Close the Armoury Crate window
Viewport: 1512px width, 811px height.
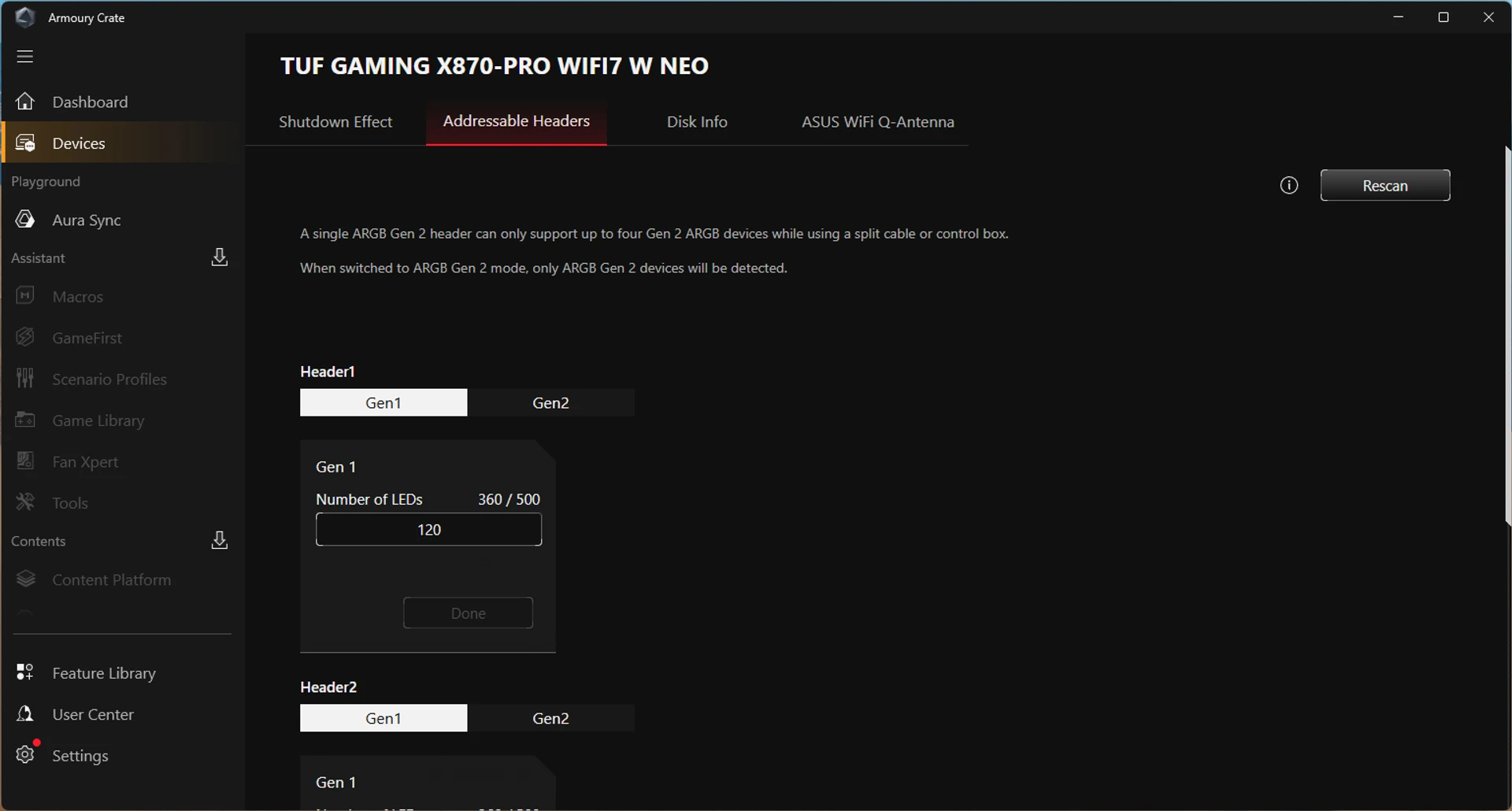[x=1488, y=17]
